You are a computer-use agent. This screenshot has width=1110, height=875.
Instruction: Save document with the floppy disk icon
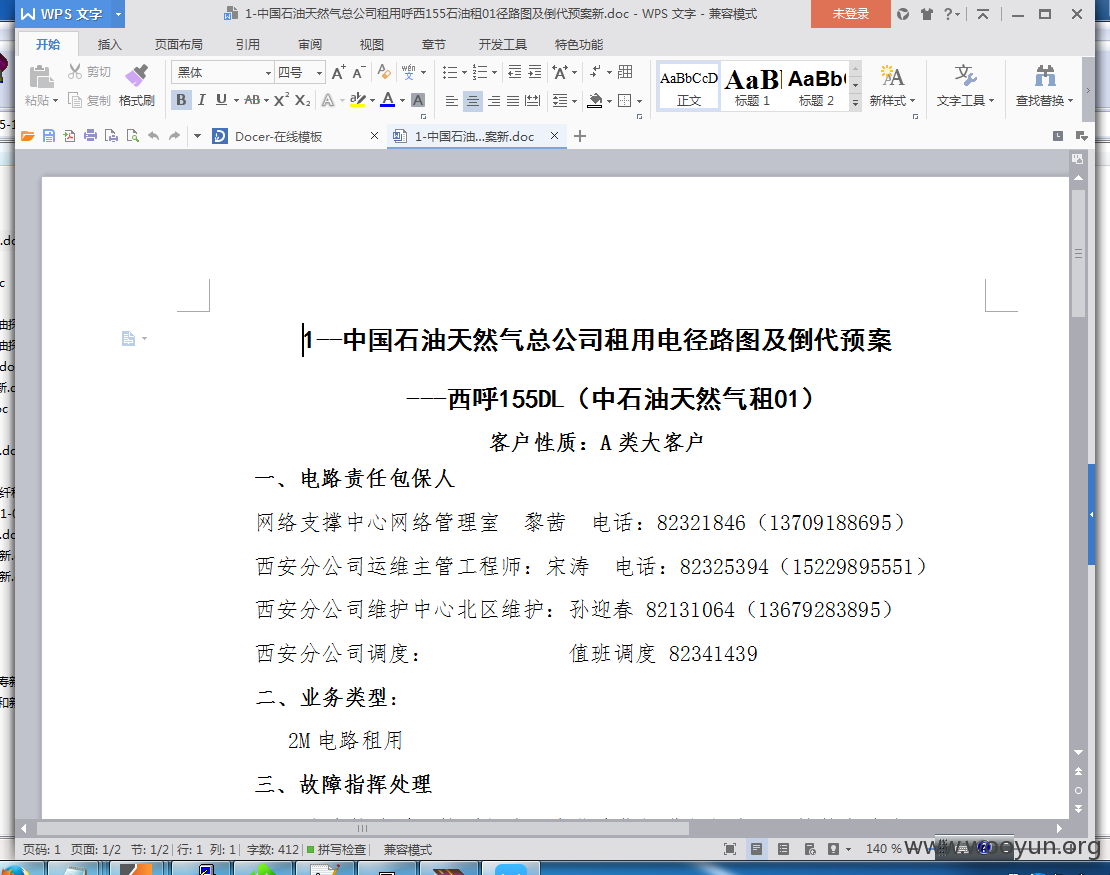tap(49, 136)
